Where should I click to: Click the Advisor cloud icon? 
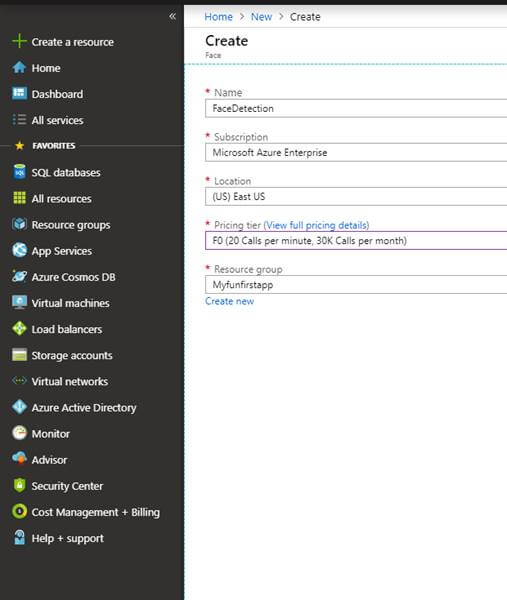(19, 459)
